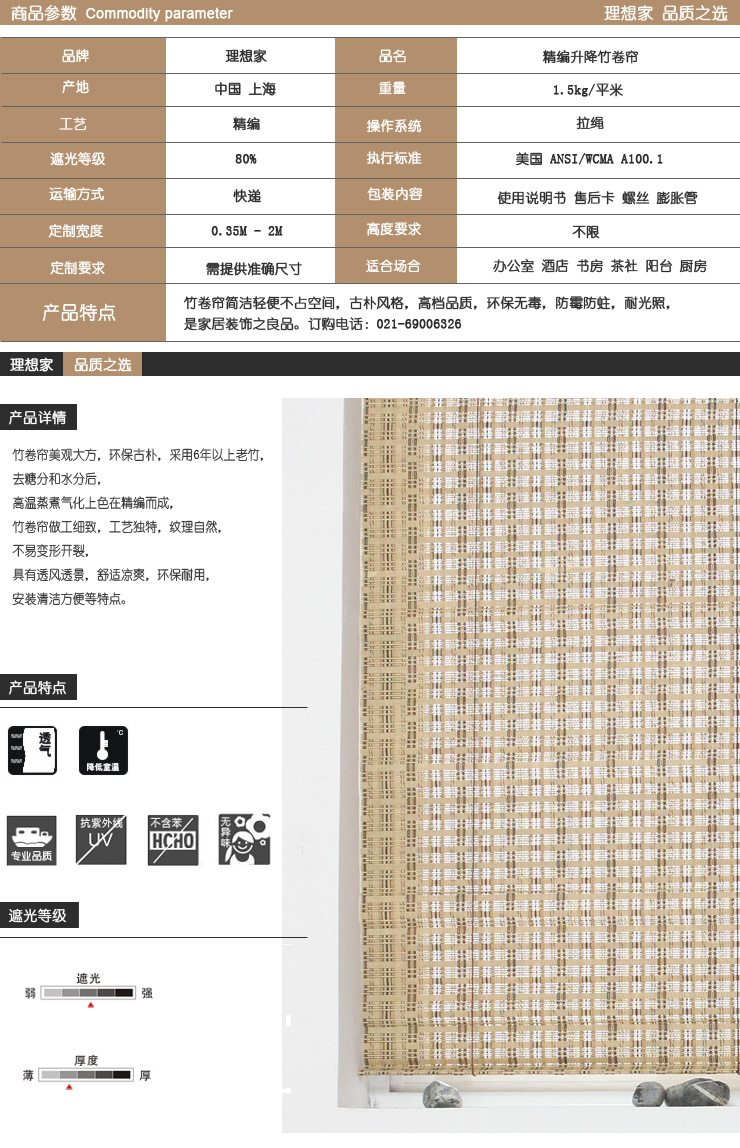Click the 产品详情 section header

click(38, 417)
